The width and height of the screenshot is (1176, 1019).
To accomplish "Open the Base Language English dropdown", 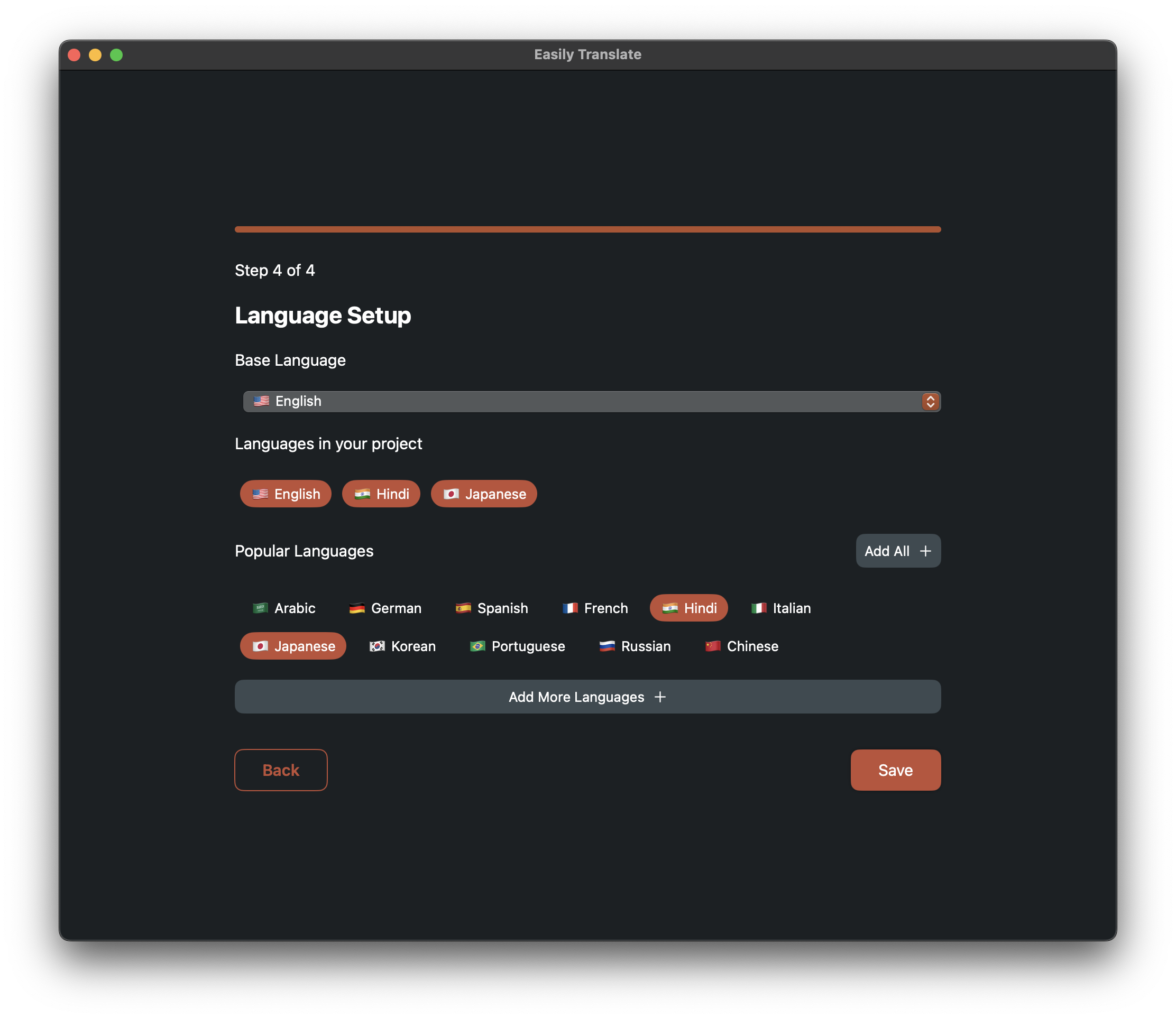I will click(591, 402).
